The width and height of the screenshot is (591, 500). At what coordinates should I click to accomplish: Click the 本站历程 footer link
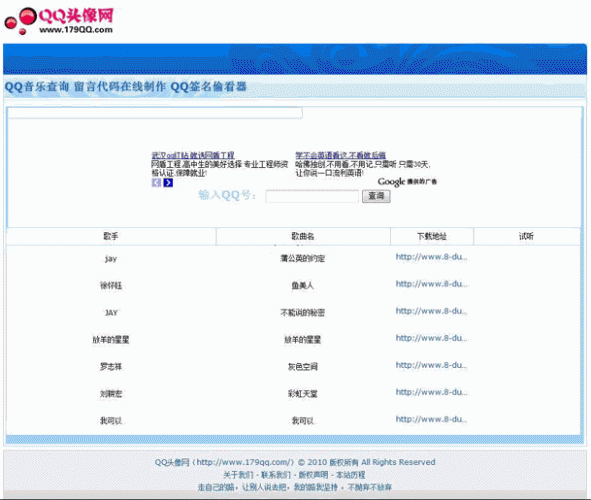[x=351, y=475]
